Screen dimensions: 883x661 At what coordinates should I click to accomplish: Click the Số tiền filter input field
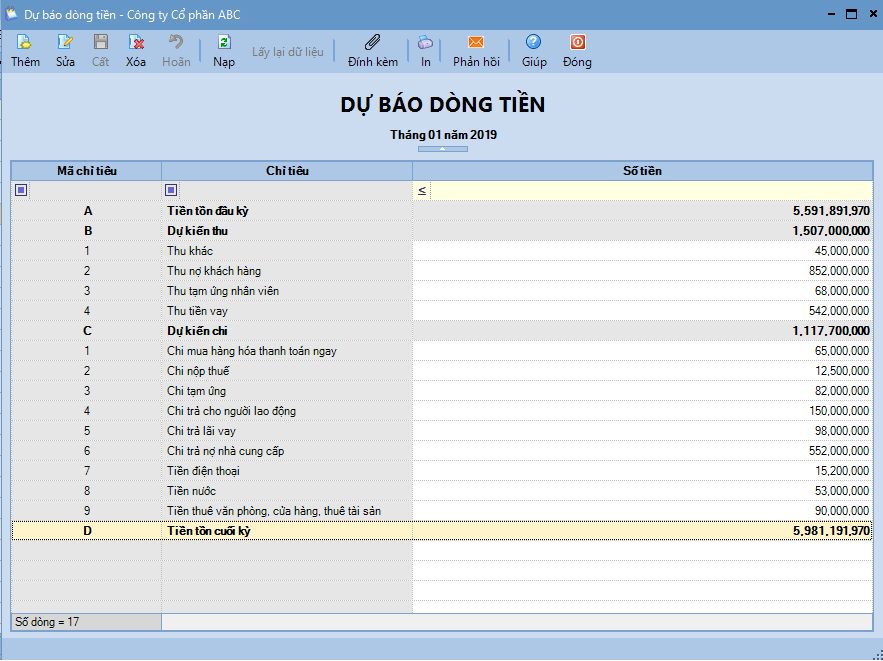650,190
